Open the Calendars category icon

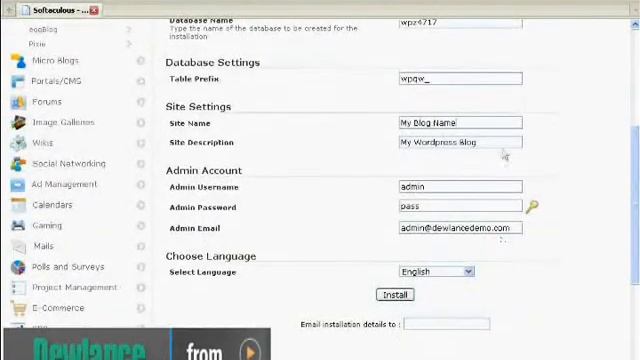coord(18,205)
